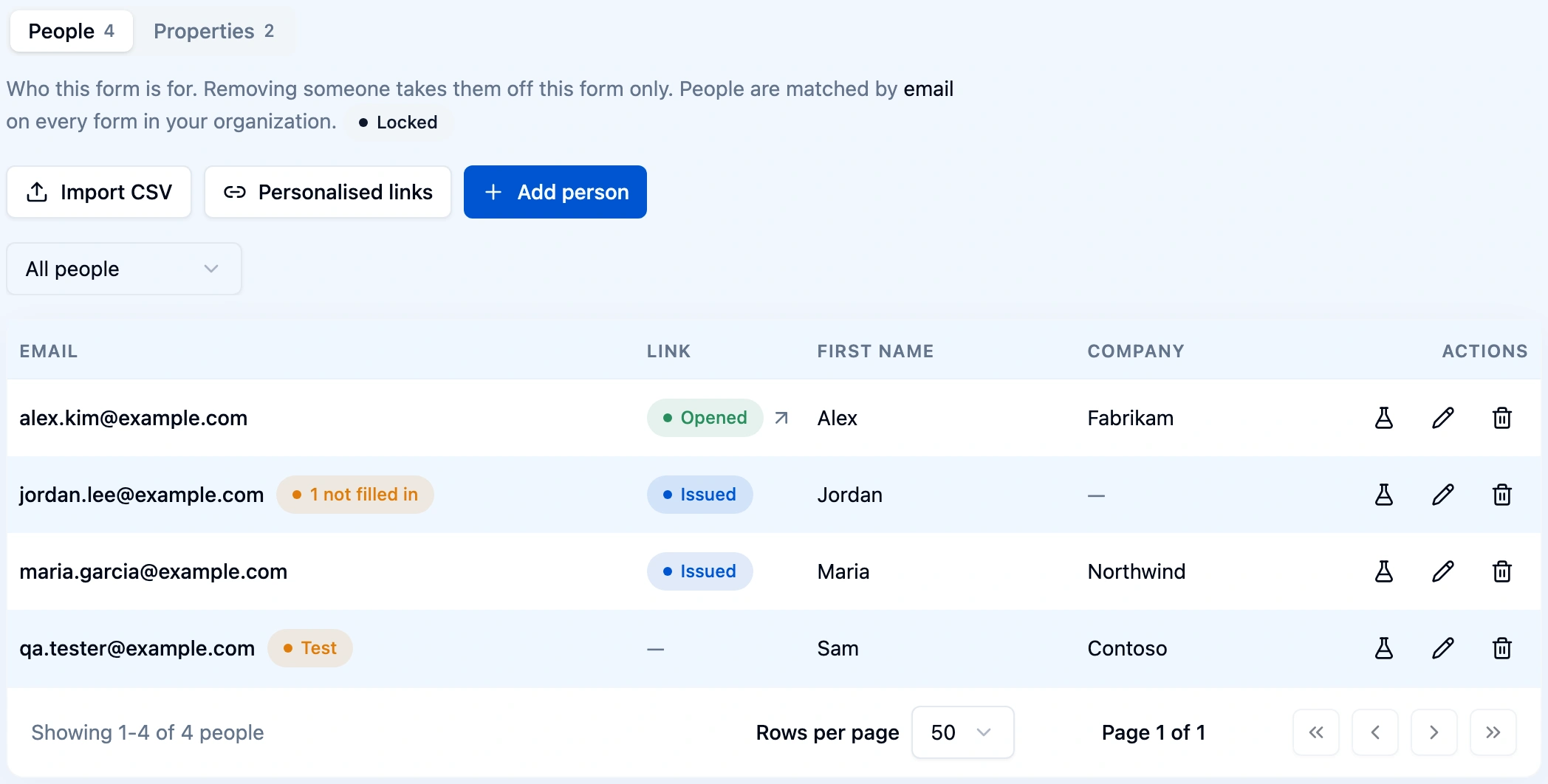Click the Issued badge in Jordan's row
1548x784 pixels.
(x=700, y=495)
